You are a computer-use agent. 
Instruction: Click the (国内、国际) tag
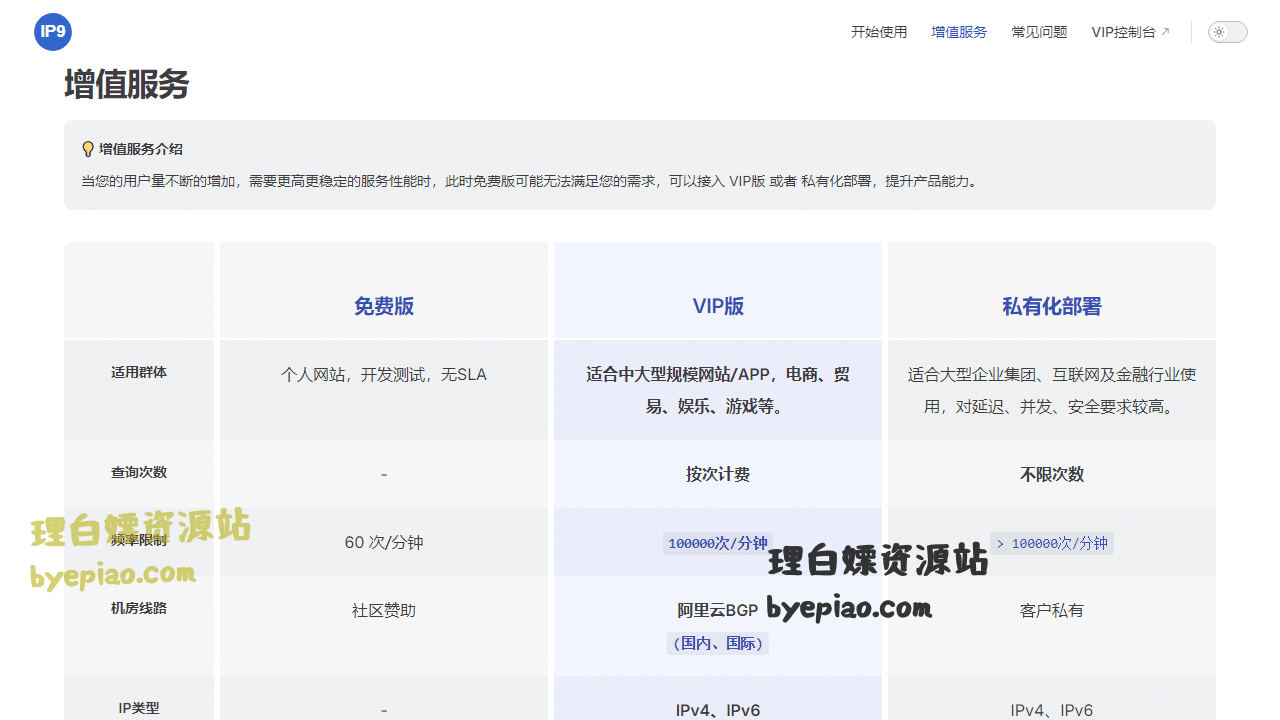click(x=718, y=643)
